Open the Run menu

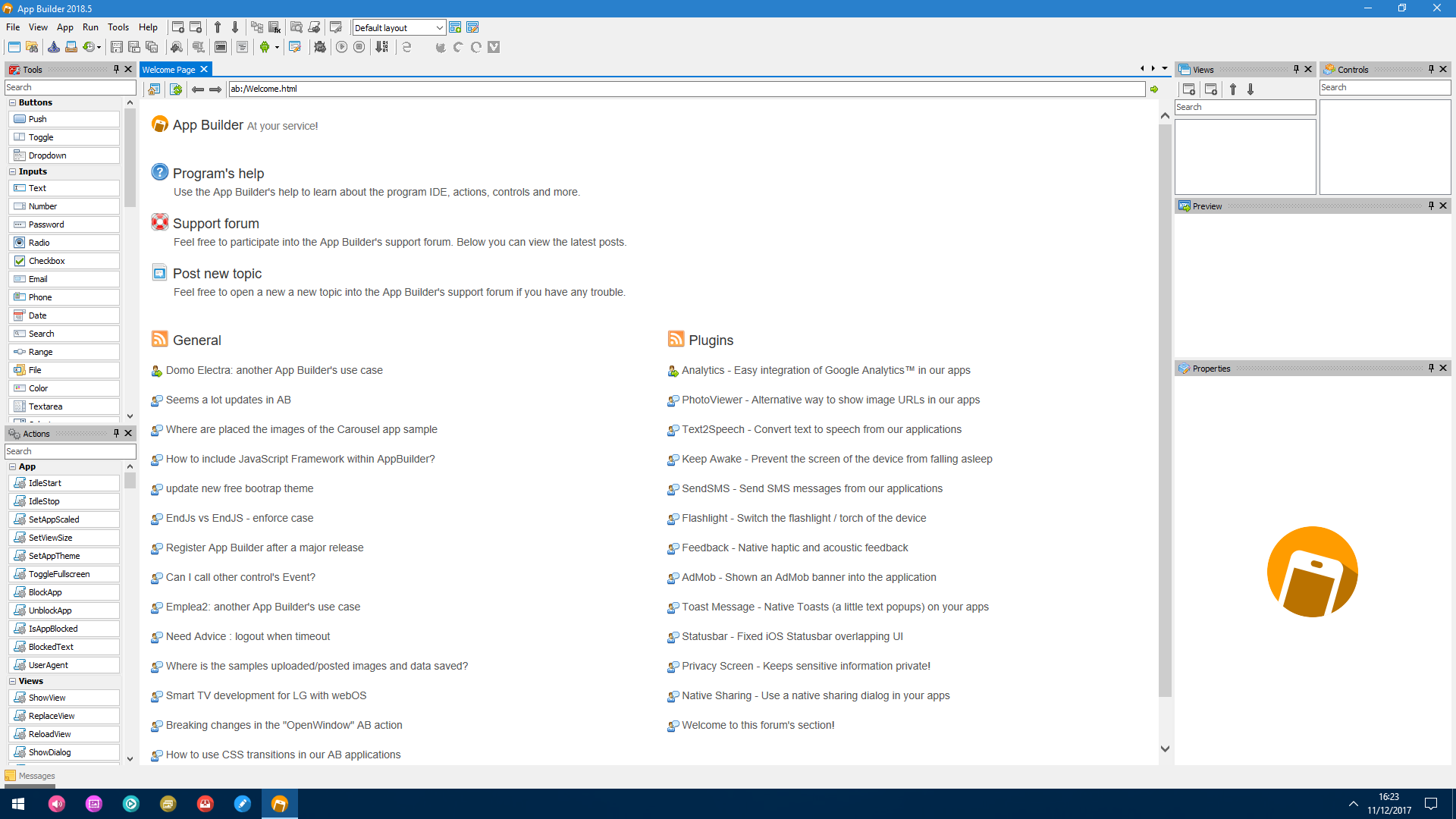(90, 27)
